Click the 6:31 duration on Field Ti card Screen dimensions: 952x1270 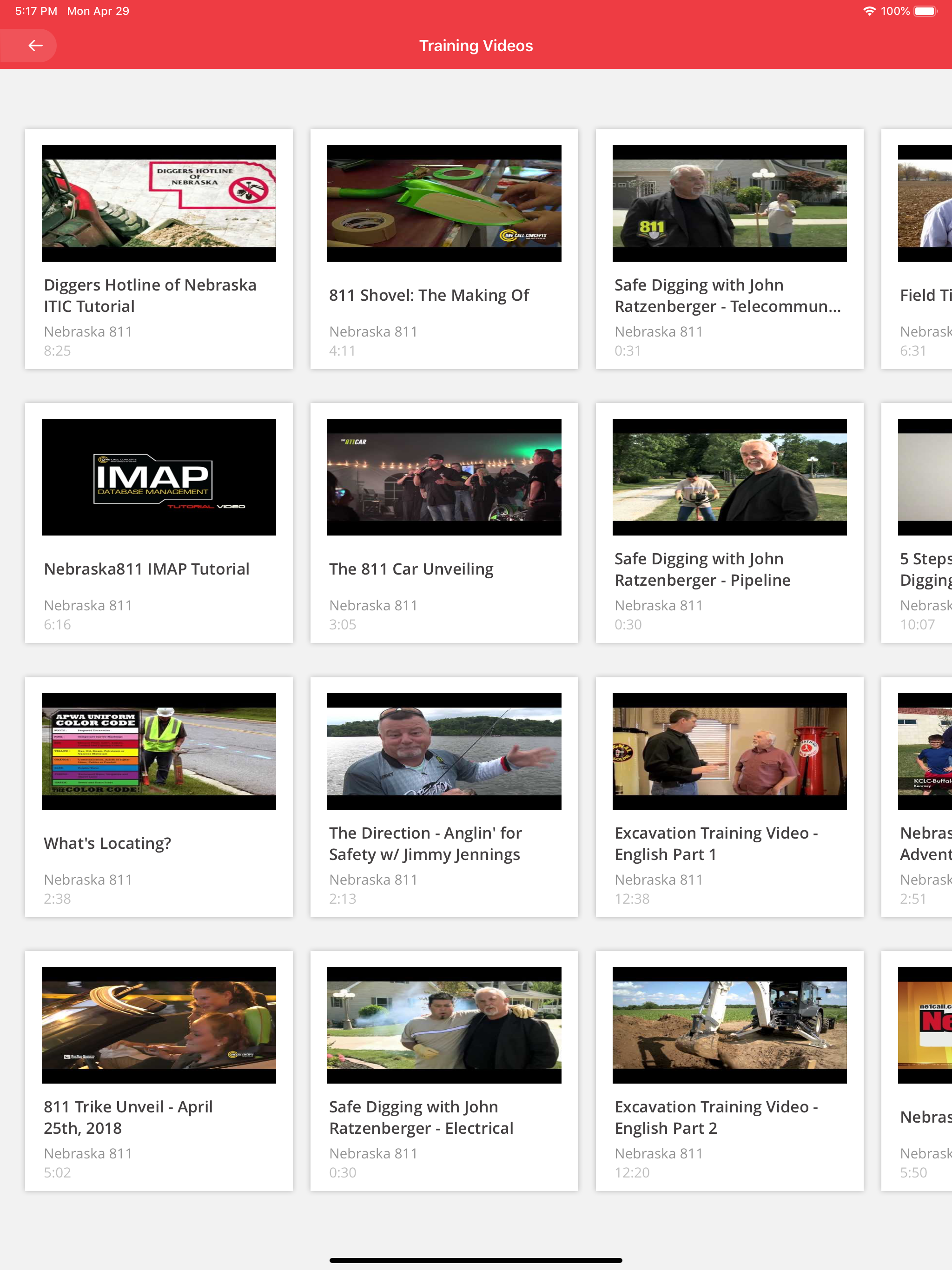913,351
